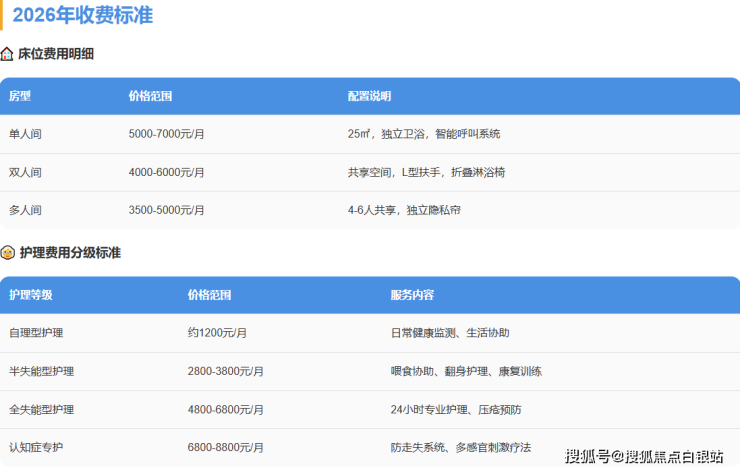Select the 半失能型护理 row label
This screenshot has width=740, height=472.
(41, 371)
